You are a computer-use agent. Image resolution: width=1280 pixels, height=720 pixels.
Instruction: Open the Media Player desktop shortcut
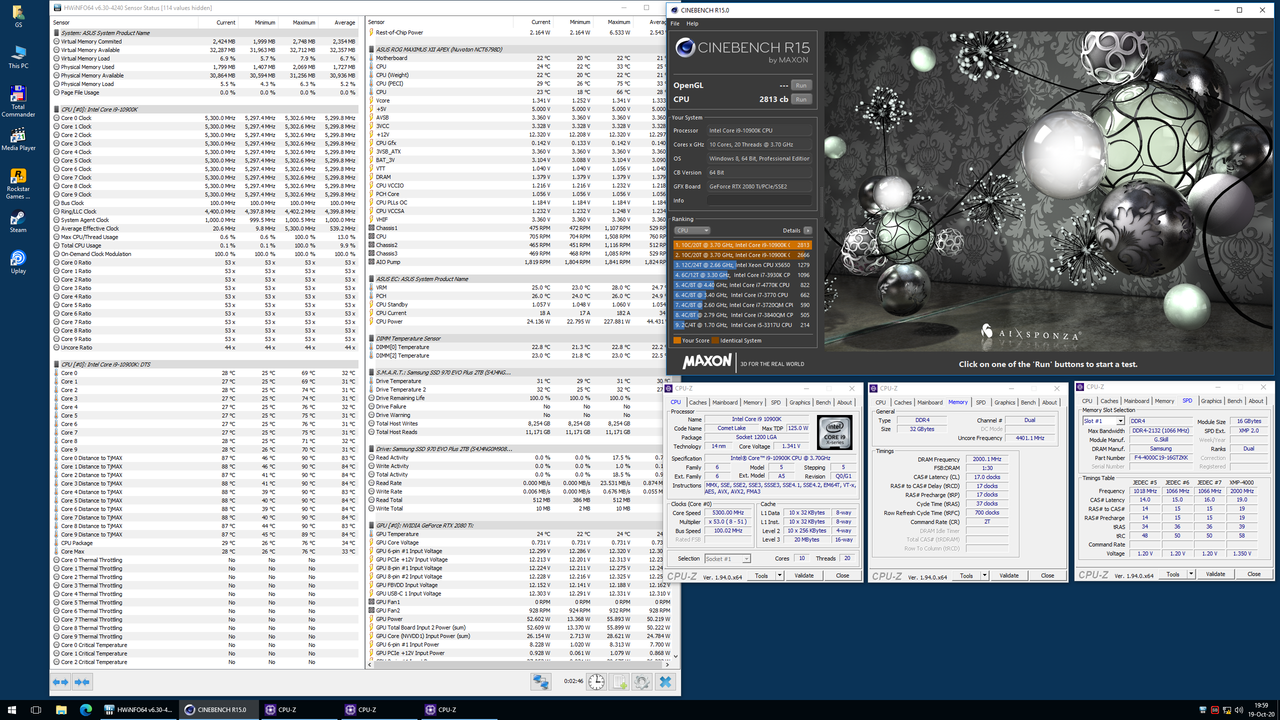click(x=18, y=138)
